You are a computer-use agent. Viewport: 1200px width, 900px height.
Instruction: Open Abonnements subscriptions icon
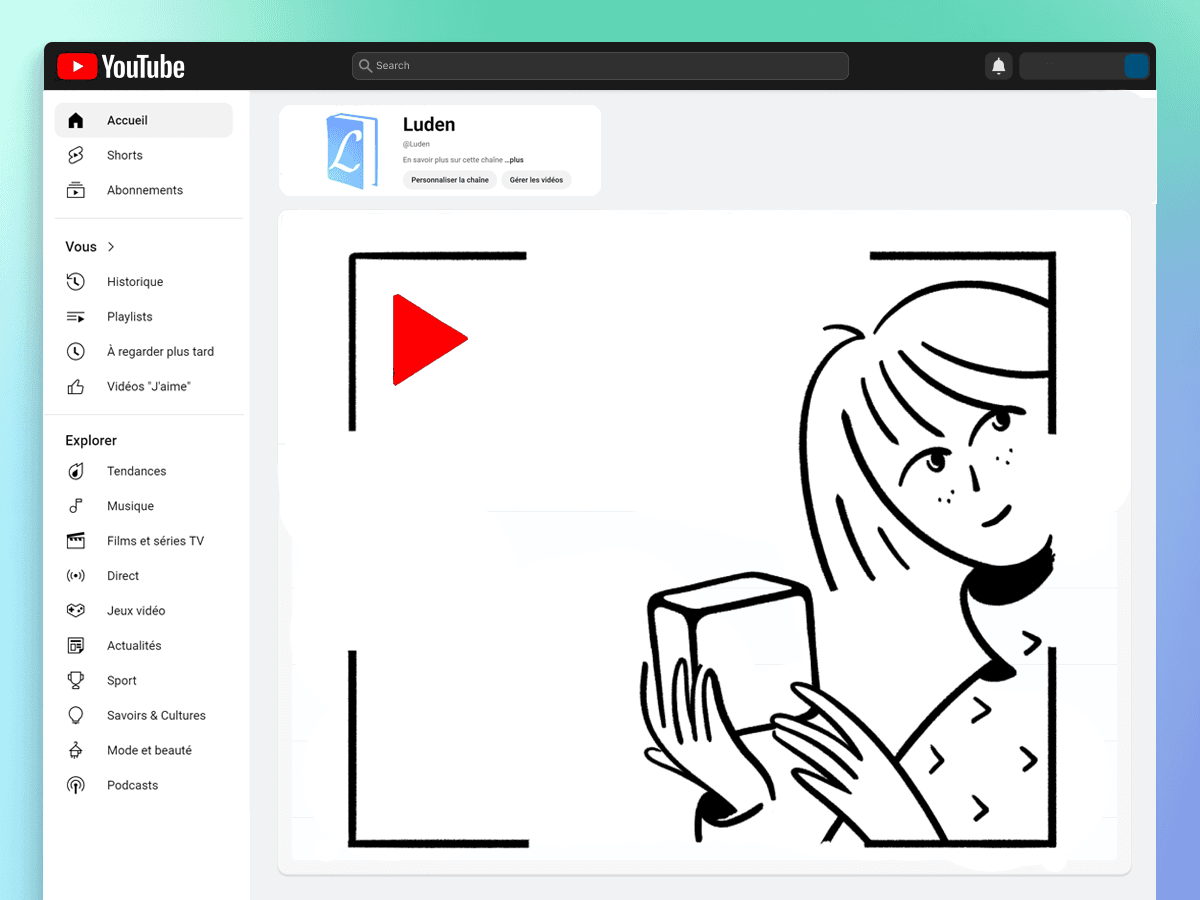(76, 190)
